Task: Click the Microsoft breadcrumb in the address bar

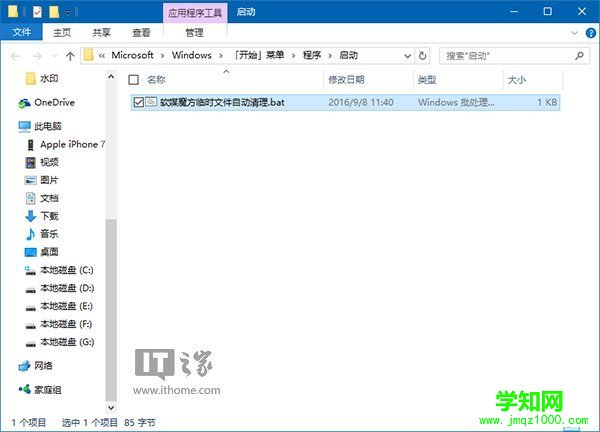Action: pyautogui.click(x=132, y=55)
